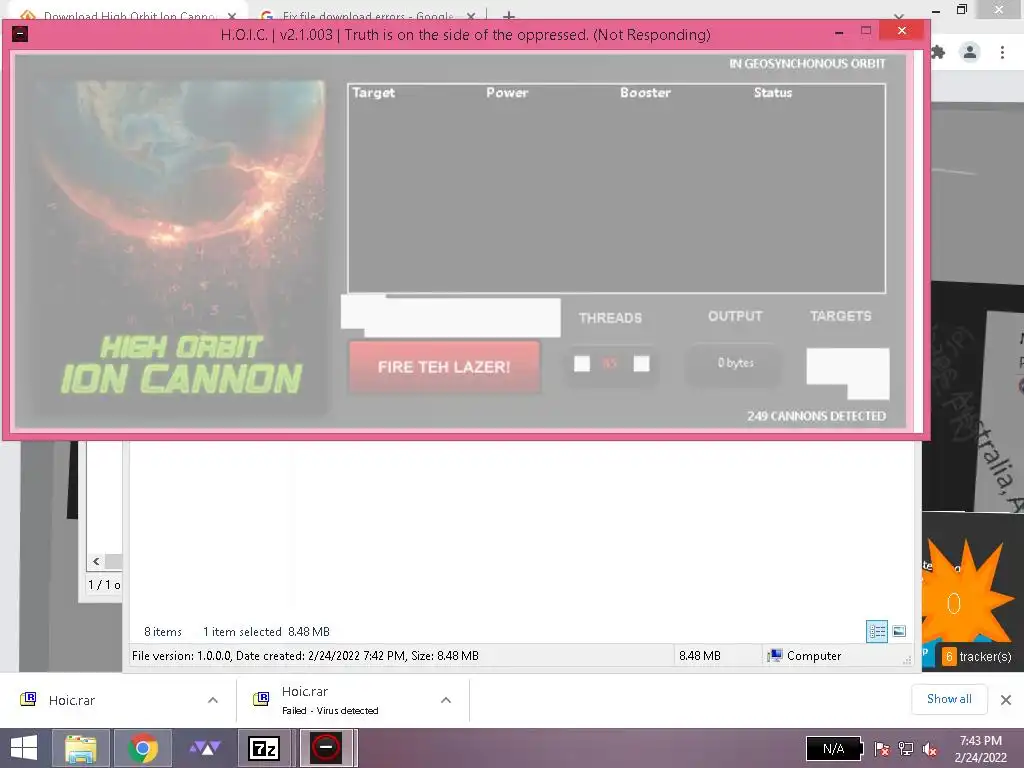Open network tray icon
This screenshot has height=768, width=1024.
click(906, 749)
